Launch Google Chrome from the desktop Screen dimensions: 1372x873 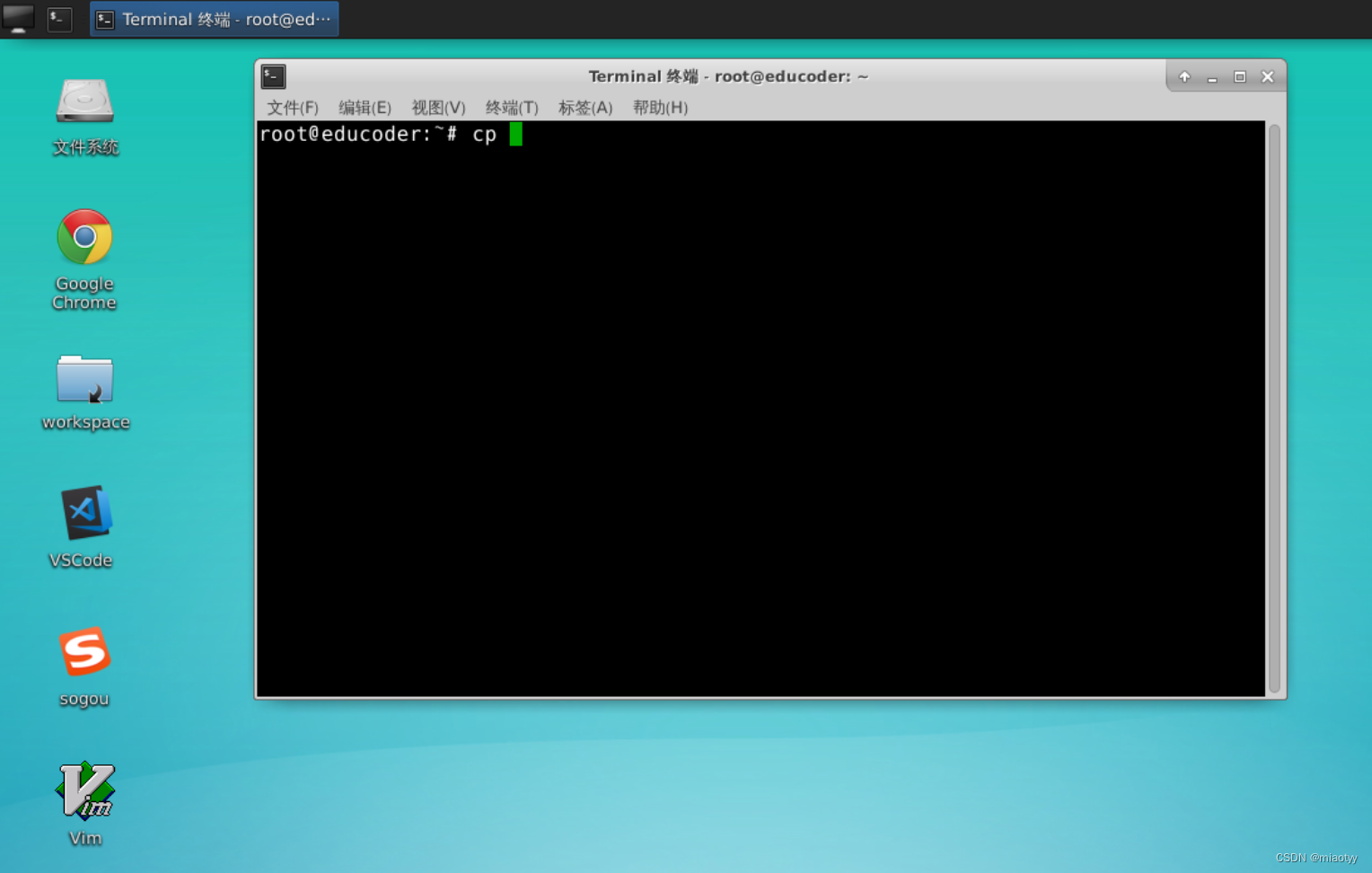pyautogui.click(x=84, y=260)
